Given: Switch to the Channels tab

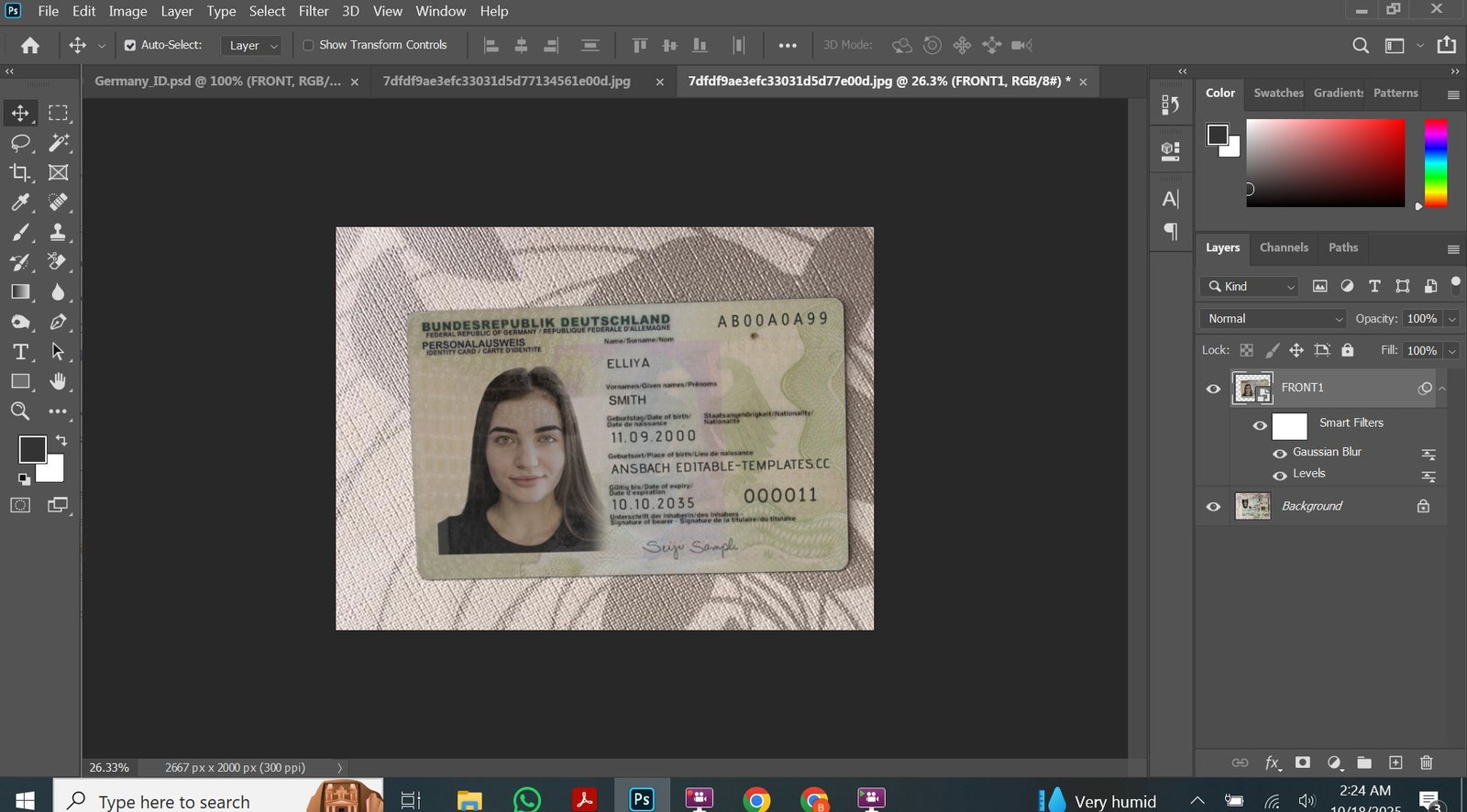Looking at the screenshot, I should (1283, 247).
